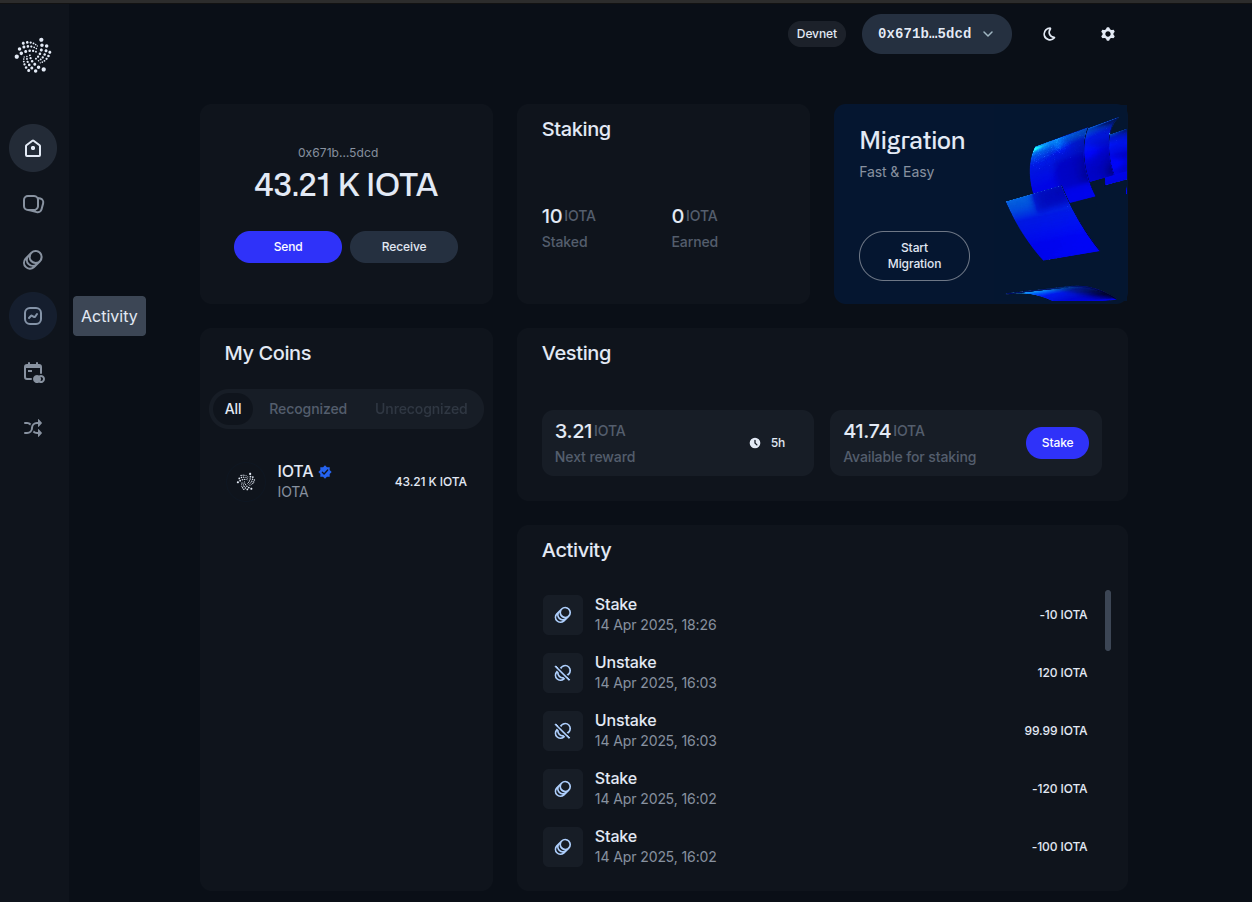Click the blue Send button
Image resolution: width=1252 pixels, height=902 pixels.
click(x=288, y=247)
